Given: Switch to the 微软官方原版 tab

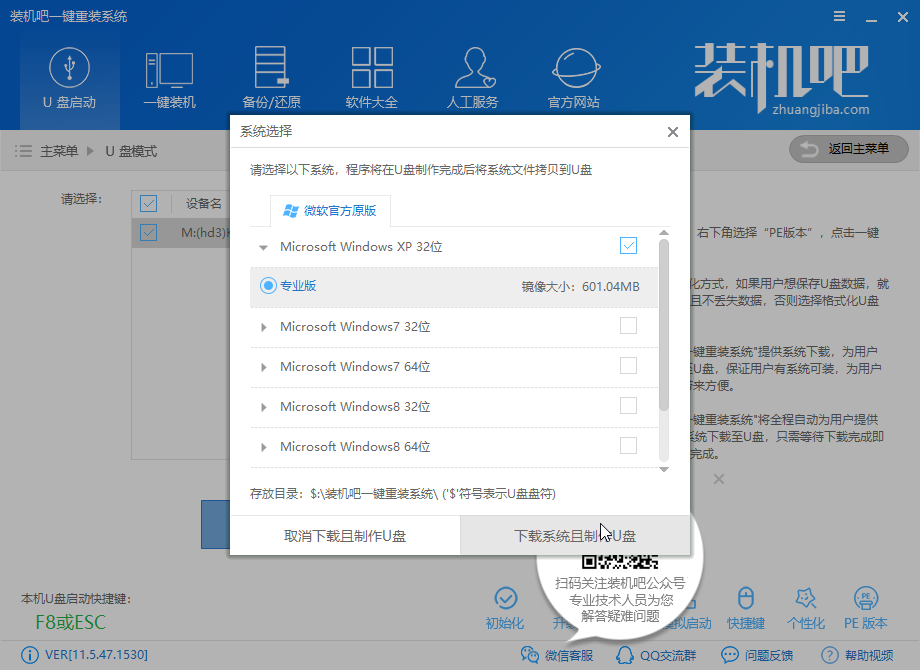Looking at the screenshot, I should tap(330, 211).
